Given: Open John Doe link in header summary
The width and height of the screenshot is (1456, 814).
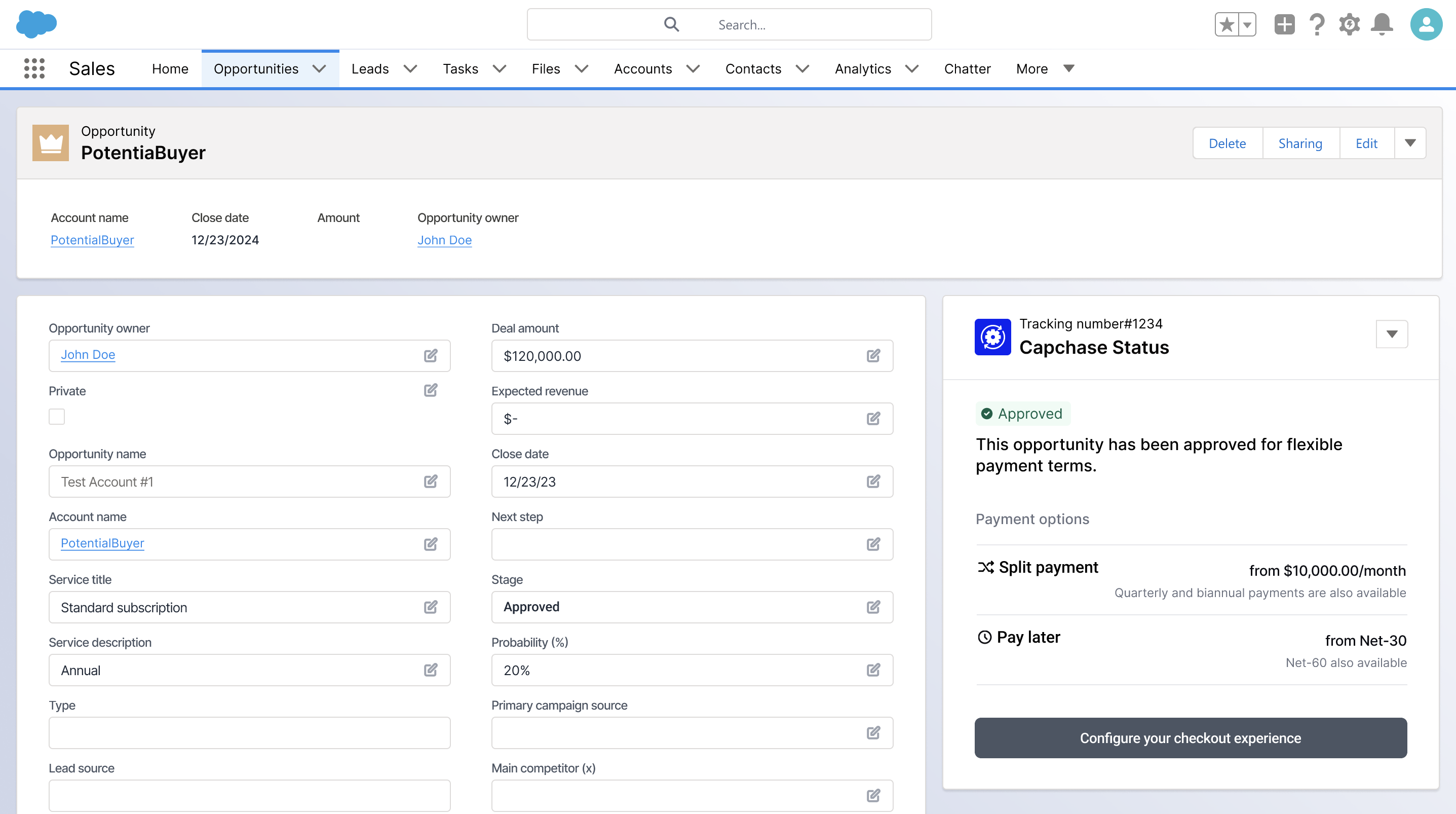Looking at the screenshot, I should tap(444, 240).
